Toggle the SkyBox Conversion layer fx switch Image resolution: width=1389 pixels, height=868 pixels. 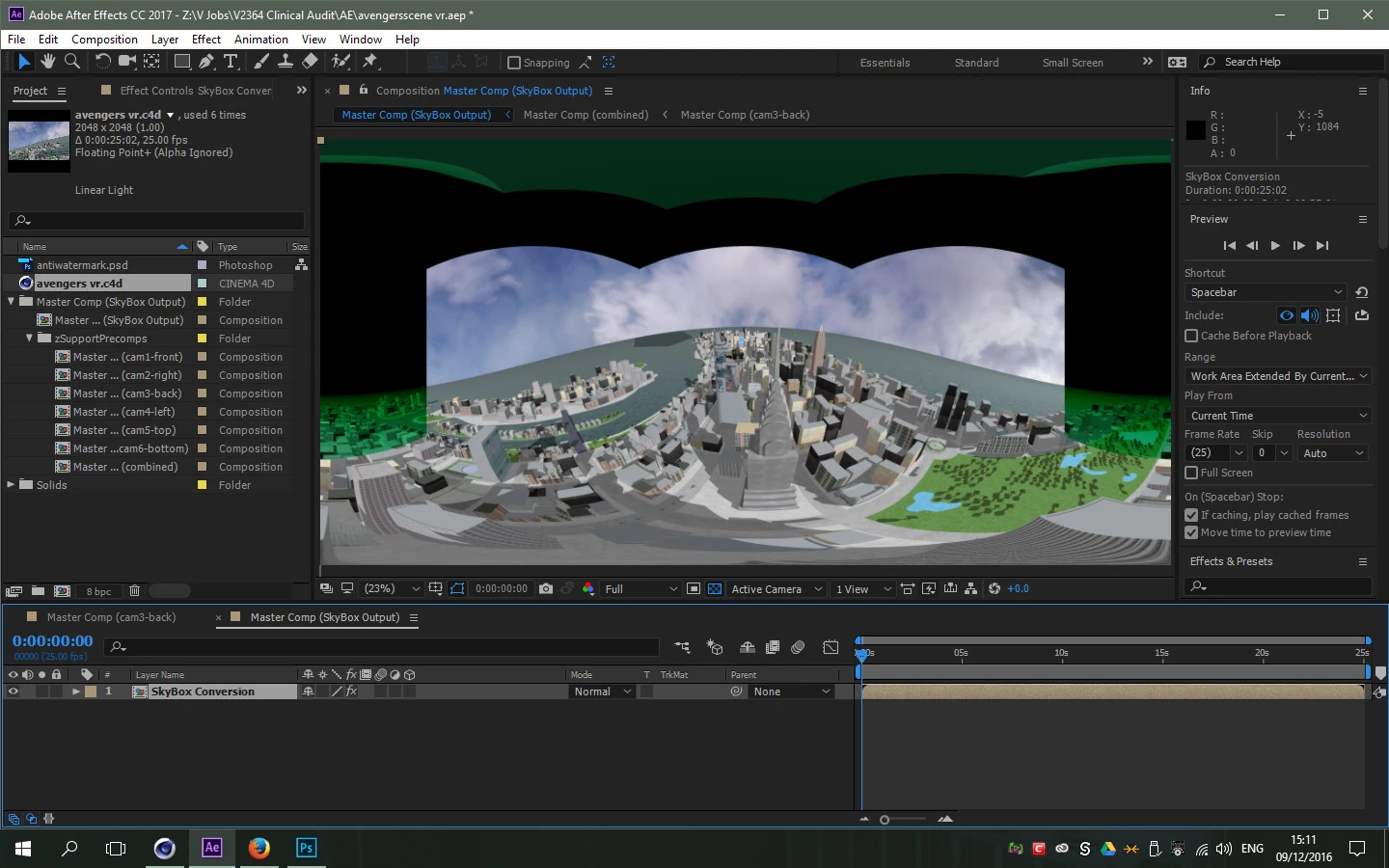(x=352, y=692)
